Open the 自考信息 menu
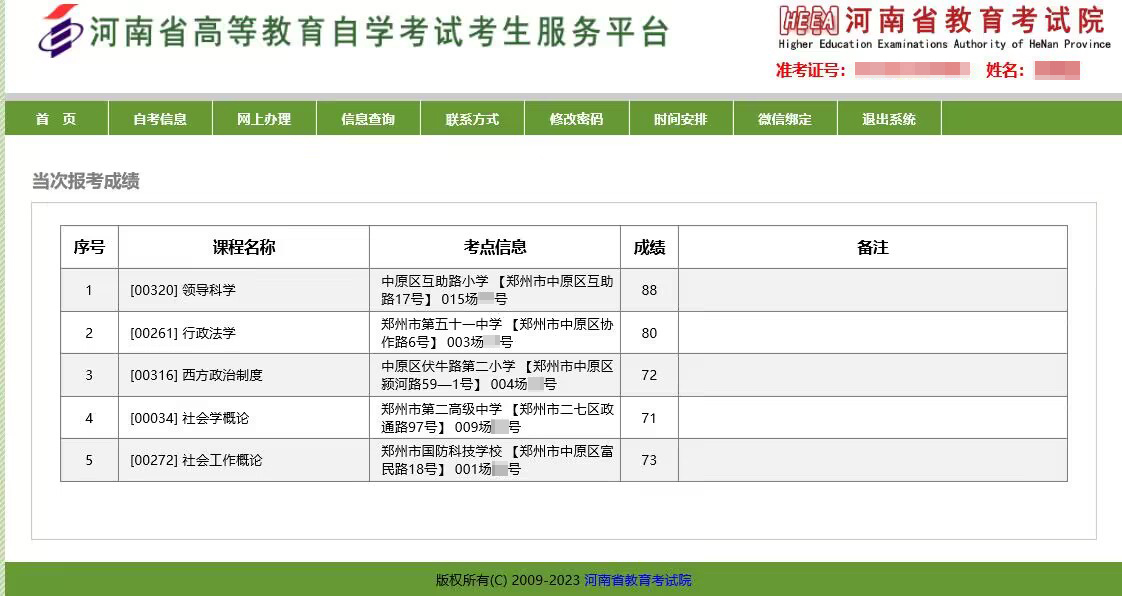The height and width of the screenshot is (596, 1122). (x=160, y=119)
